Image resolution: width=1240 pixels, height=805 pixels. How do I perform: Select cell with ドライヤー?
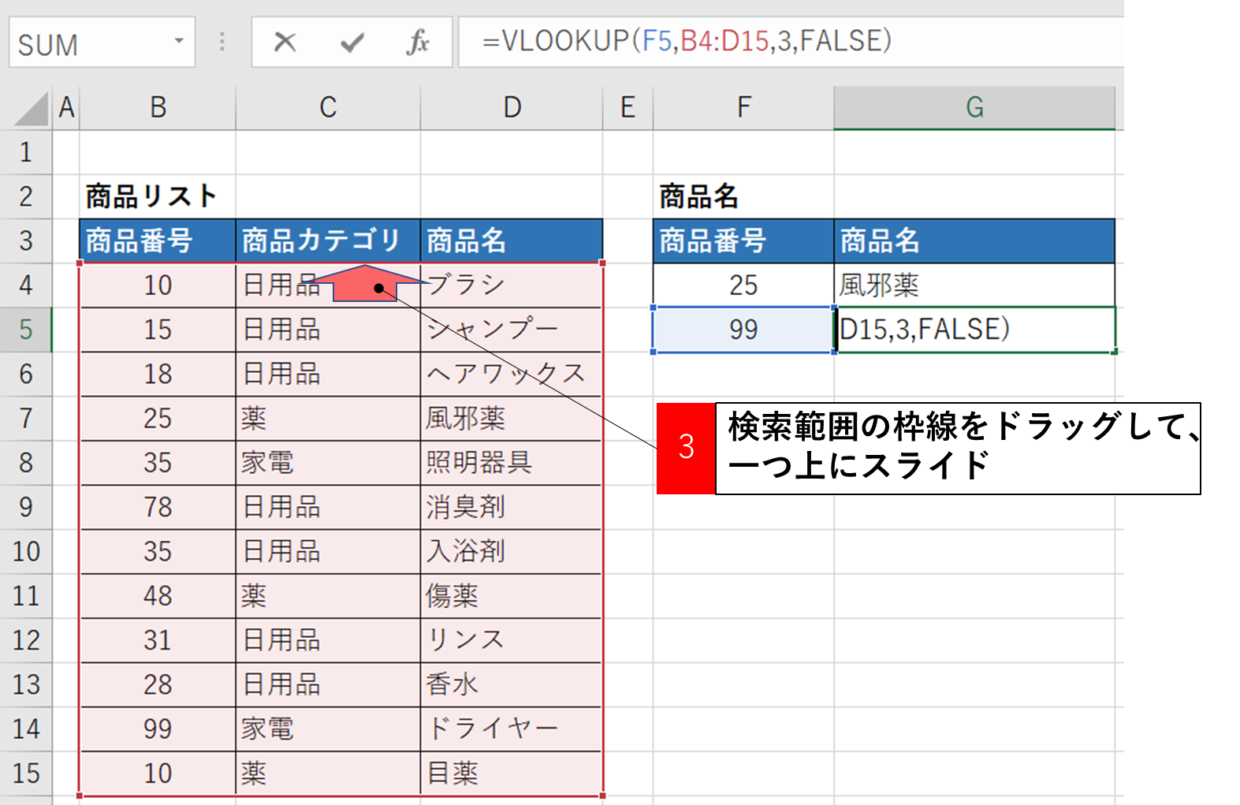pos(512,728)
